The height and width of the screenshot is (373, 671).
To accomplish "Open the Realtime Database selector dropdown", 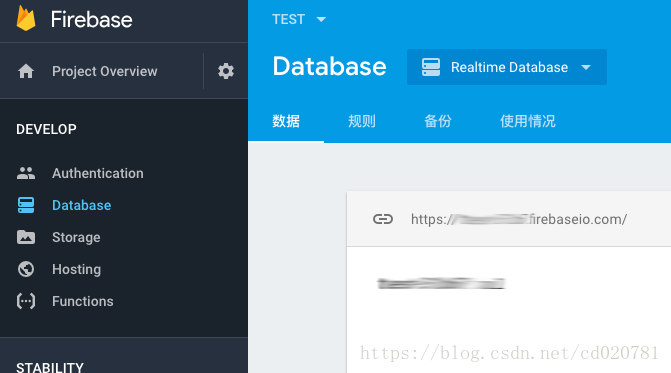I will 507,67.
